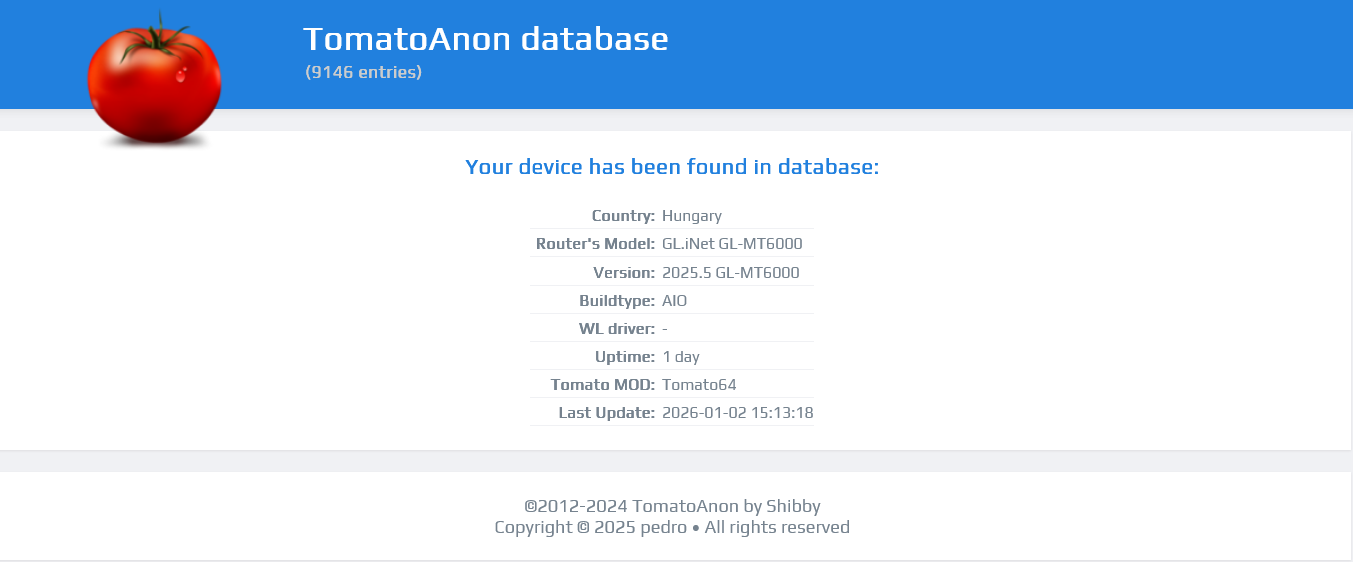Click the GL.iNet GL-MT6000 model value
This screenshot has width=1353, height=562.
tap(732, 244)
